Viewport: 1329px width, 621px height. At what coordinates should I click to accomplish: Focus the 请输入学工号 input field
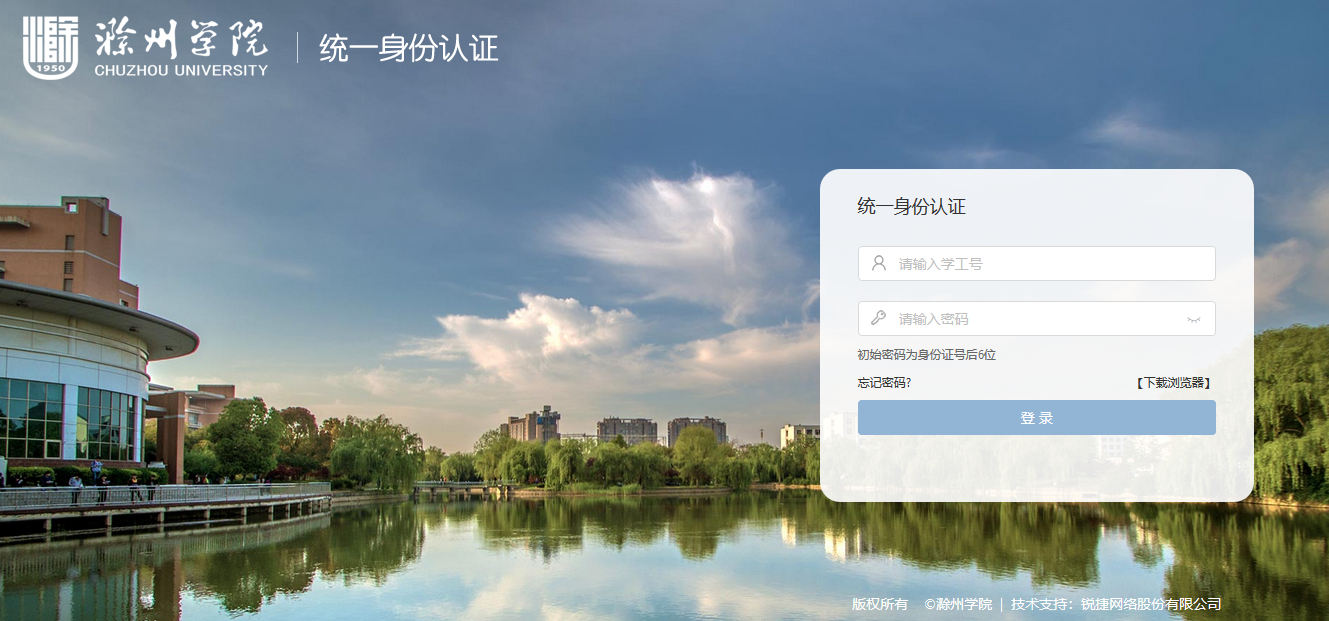1036,263
